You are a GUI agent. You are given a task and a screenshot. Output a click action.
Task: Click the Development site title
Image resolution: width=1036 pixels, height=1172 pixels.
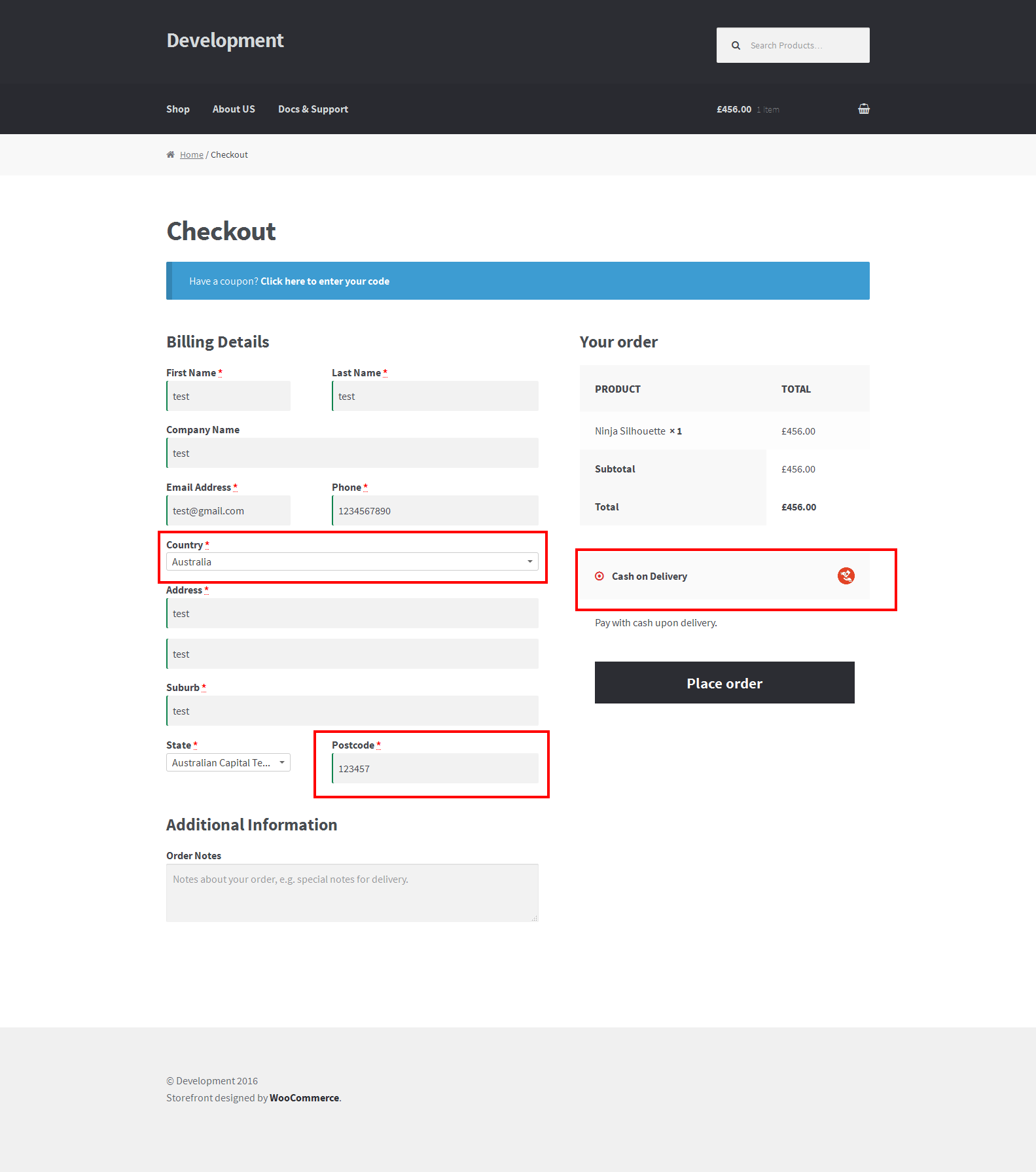(224, 41)
